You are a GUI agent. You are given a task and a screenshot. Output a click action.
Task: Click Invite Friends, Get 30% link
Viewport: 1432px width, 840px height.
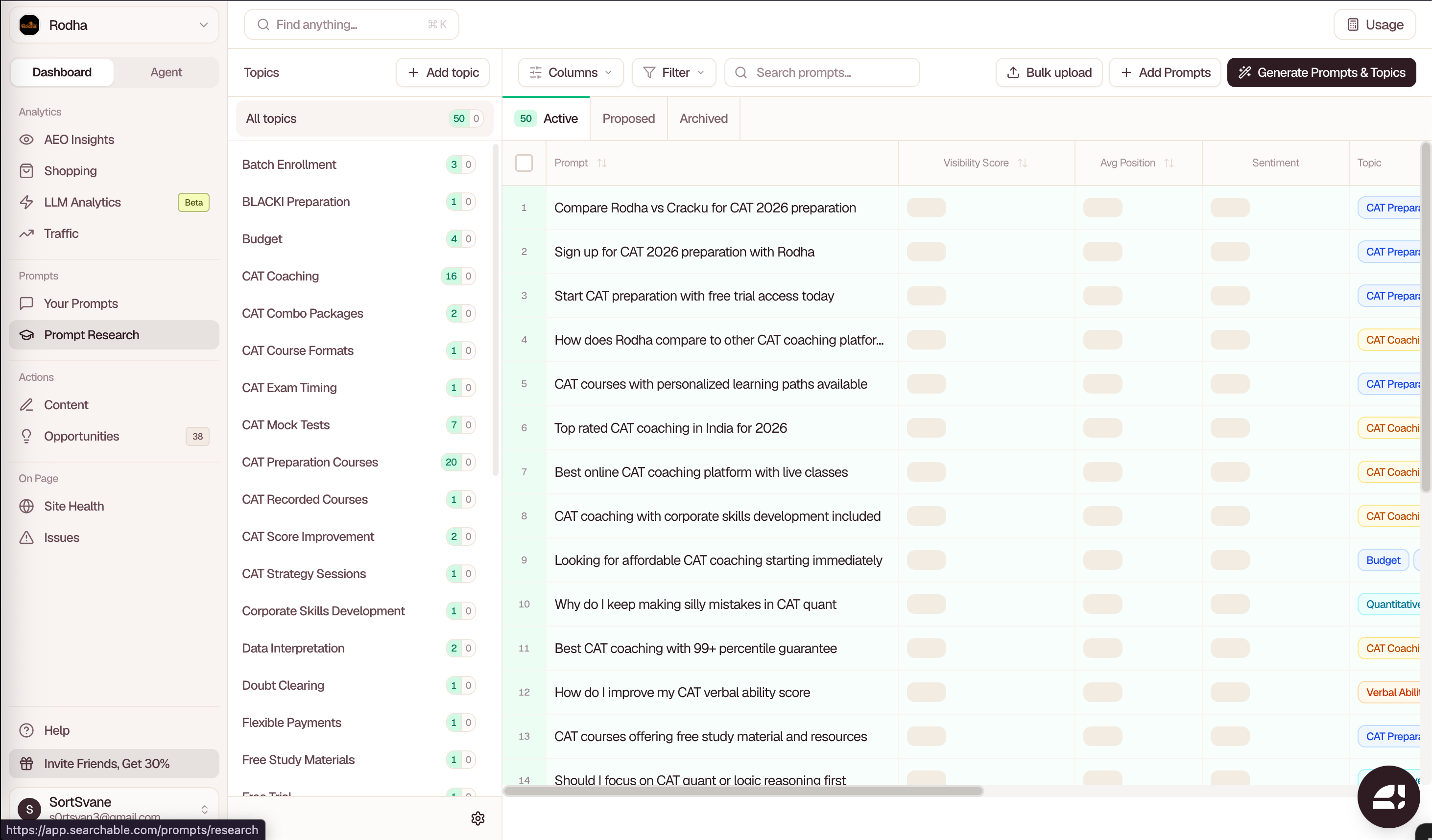point(114,764)
